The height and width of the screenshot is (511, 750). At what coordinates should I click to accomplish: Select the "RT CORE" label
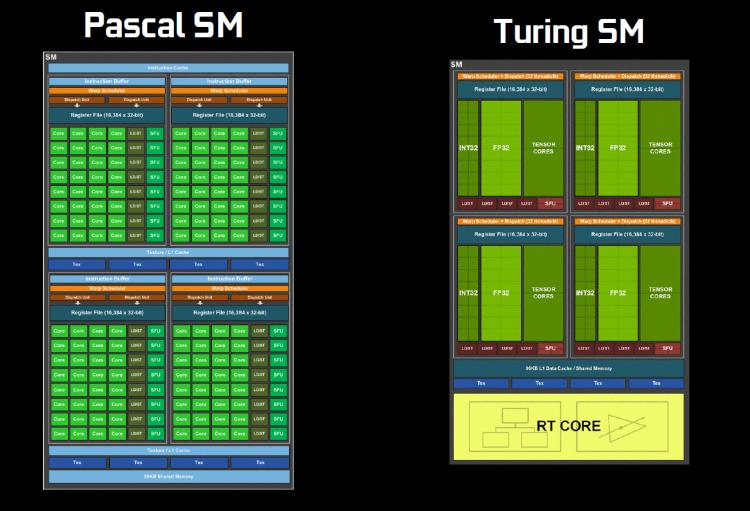pyautogui.click(x=568, y=426)
